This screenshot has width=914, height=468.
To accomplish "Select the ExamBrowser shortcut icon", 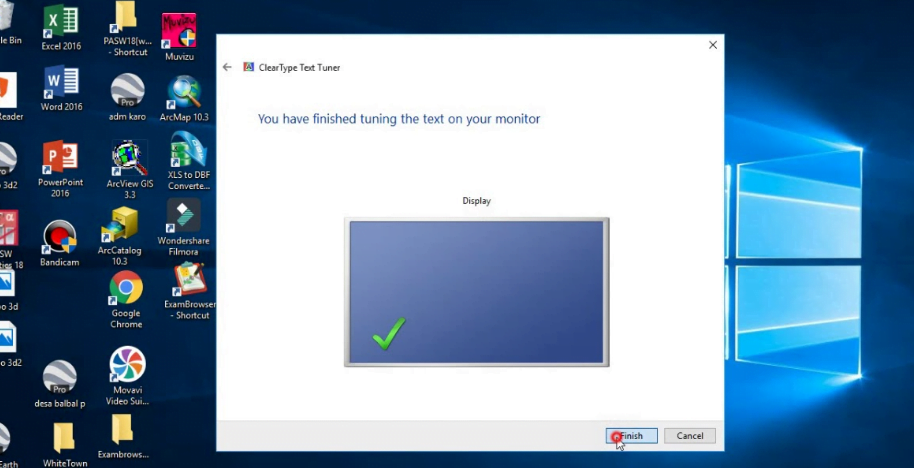I will 190,291.
